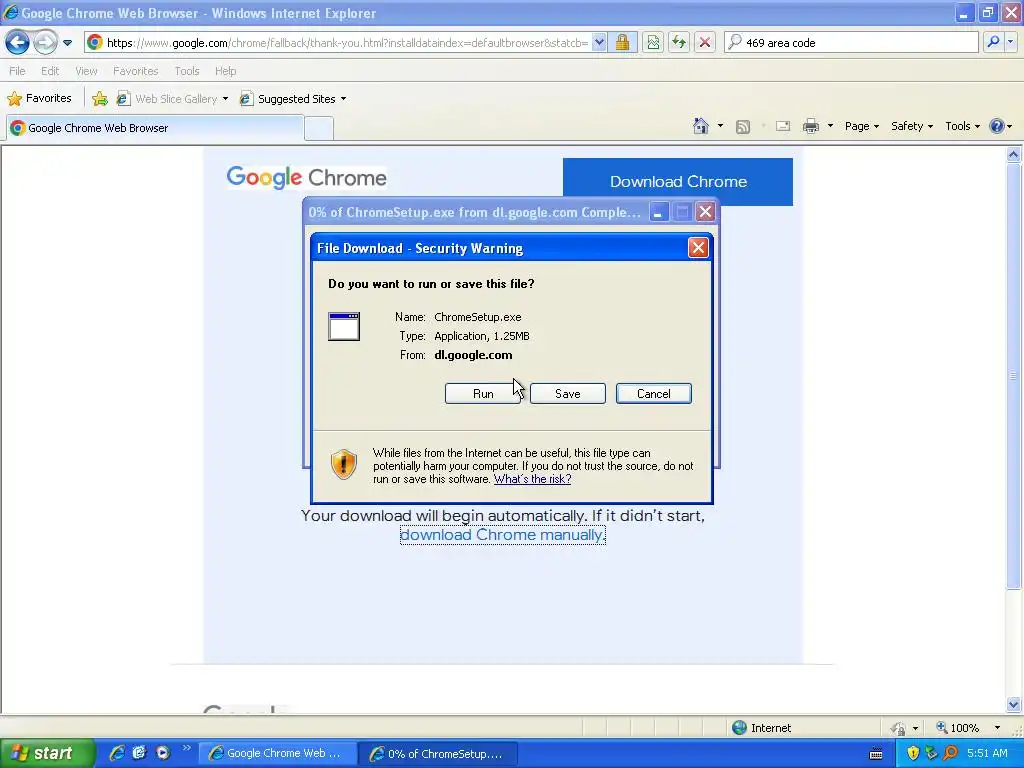Screen dimensions: 1024x768
Task: Click the ChromeSetup.exe file name text
Action: (477, 317)
